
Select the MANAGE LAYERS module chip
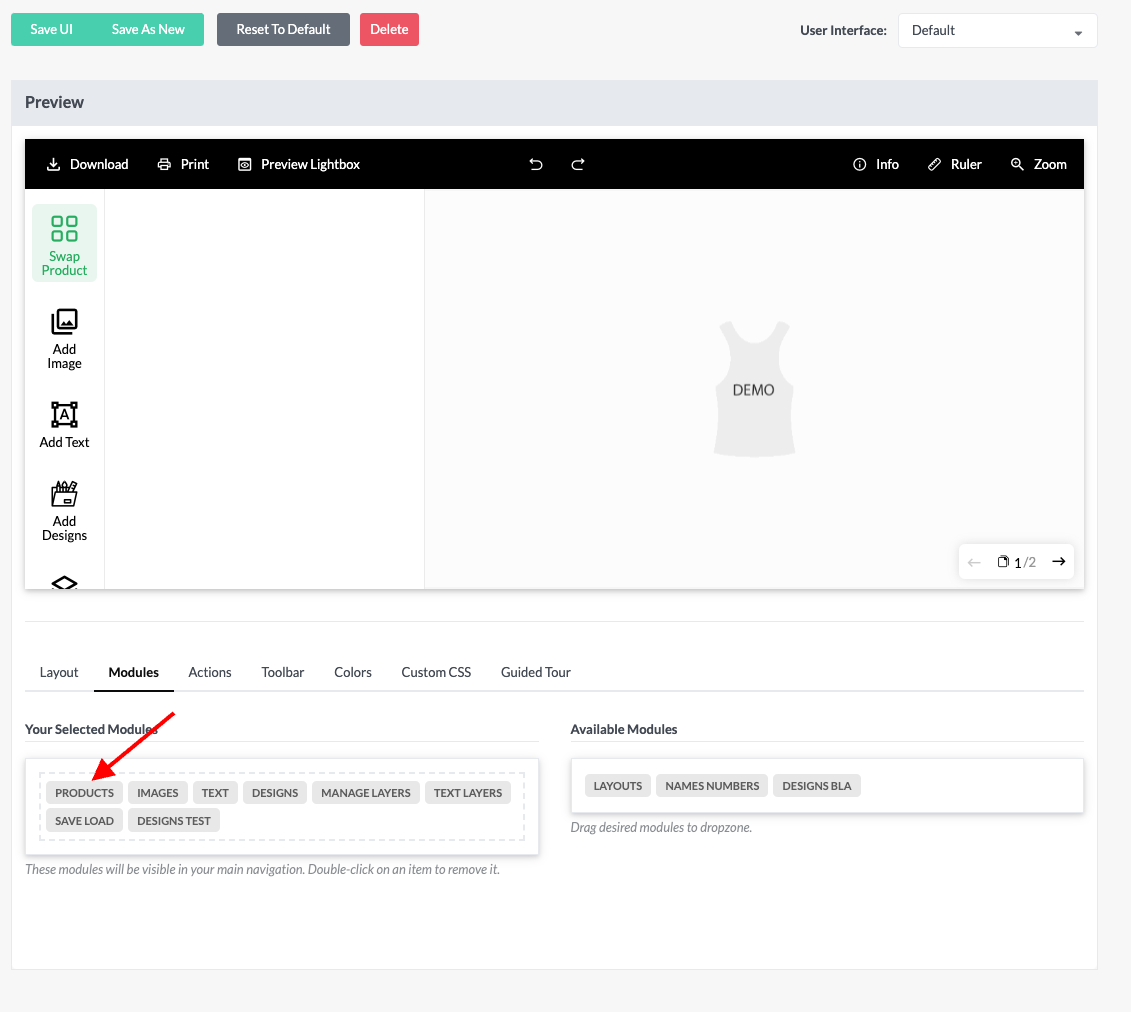(366, 793)
